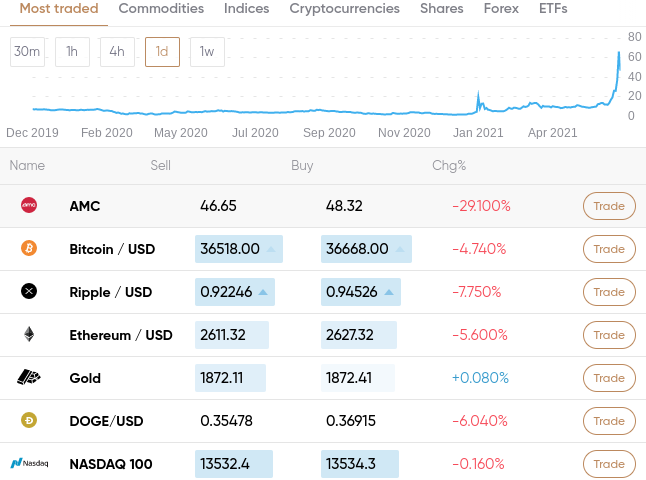646x480 pixels.
Task: Click Trade button for AMC
Action: click(x=609, y=206)
